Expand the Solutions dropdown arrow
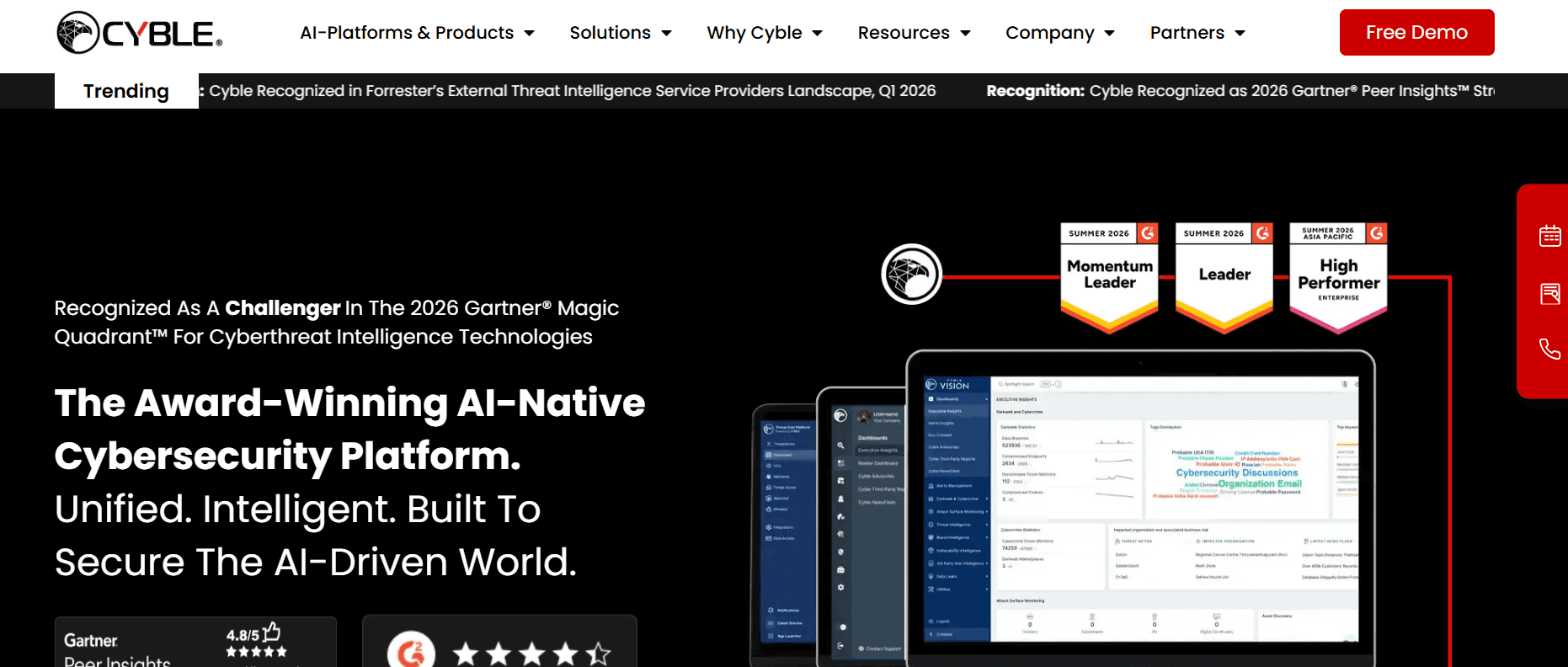The image size is (1568, 667). click(667, 34)
